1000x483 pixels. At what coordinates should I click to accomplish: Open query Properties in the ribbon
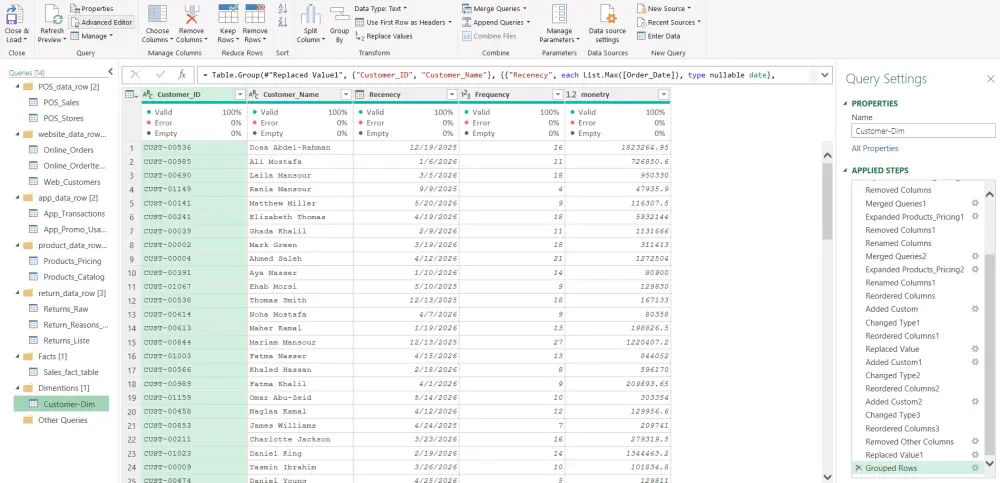click(x=92, y=9)
